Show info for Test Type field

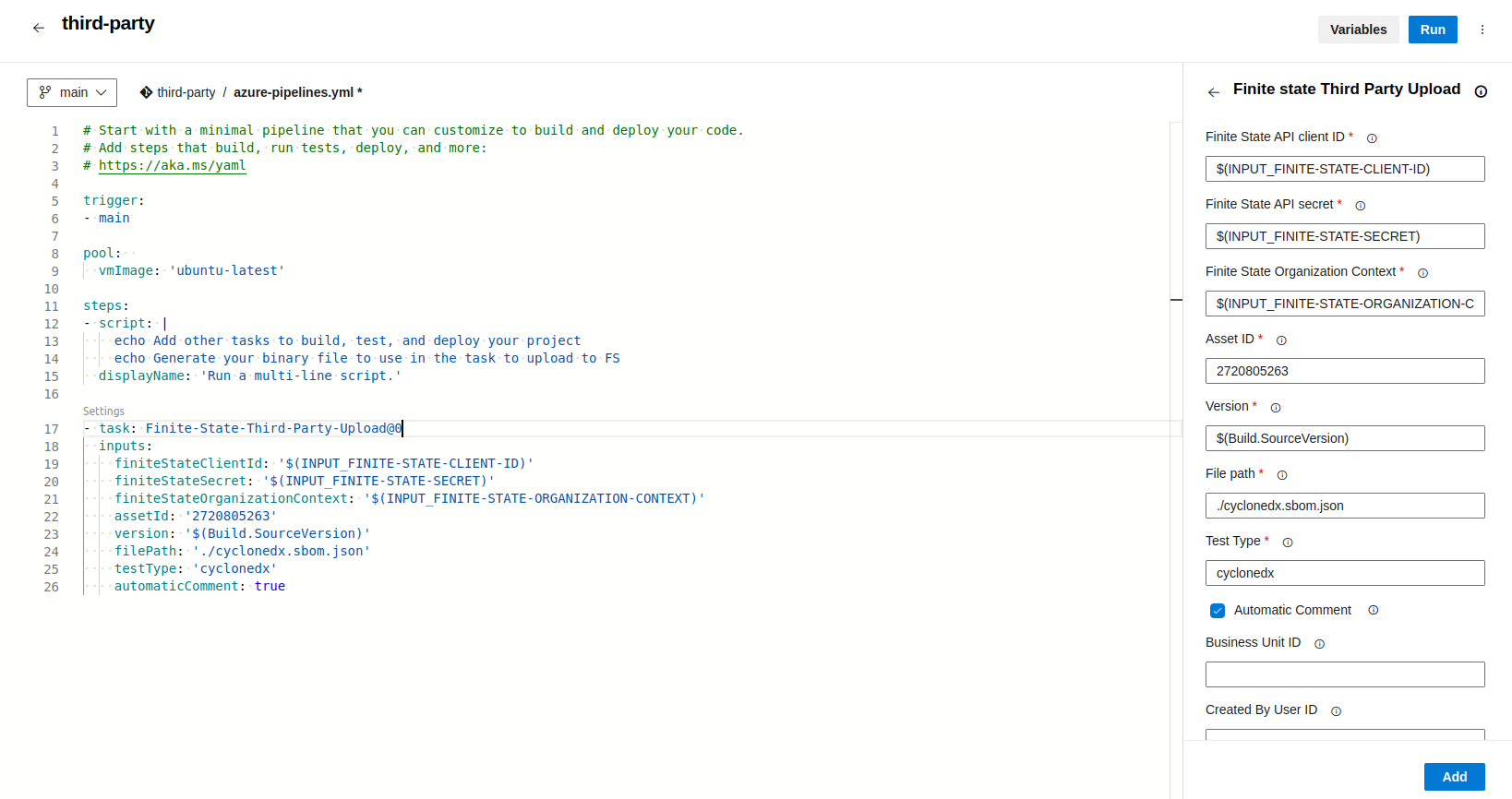1288,543
